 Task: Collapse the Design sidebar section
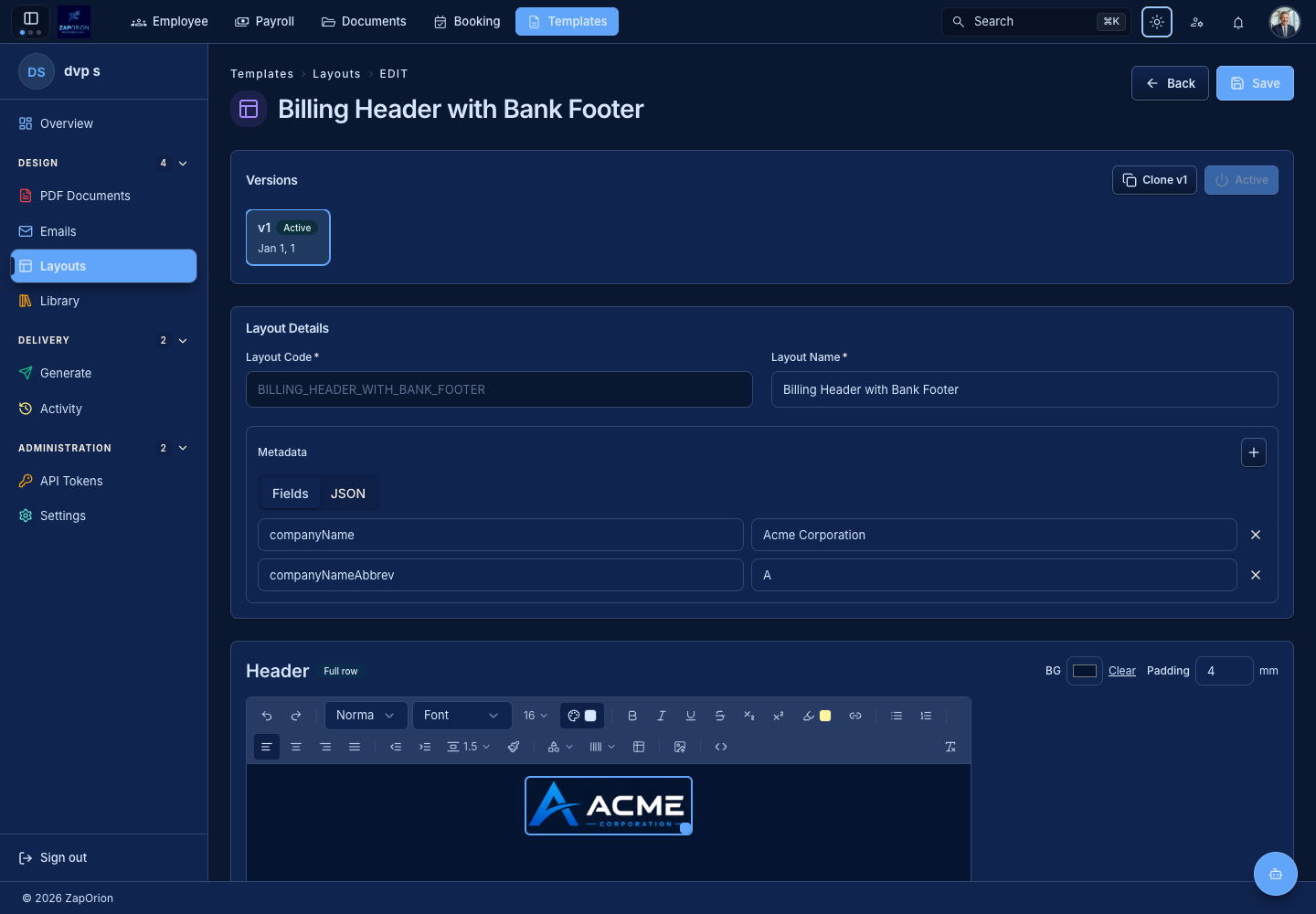coord(183,164)
